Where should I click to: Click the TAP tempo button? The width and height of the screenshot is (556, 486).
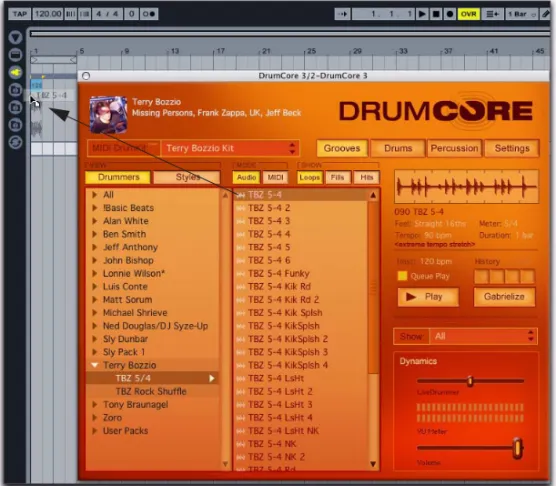coord(20,14)
